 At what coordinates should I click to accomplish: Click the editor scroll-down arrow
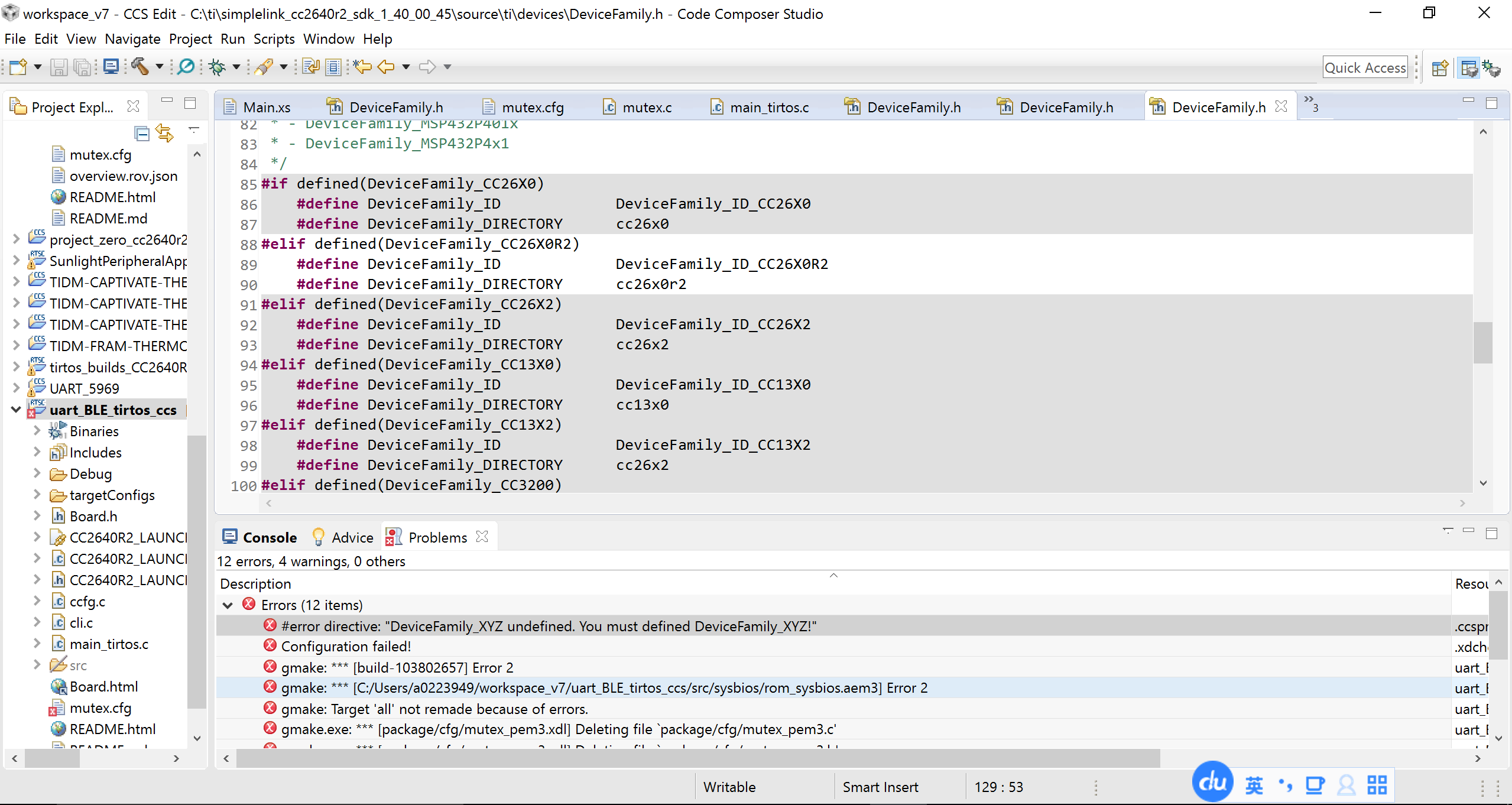tap(1483, 483)
